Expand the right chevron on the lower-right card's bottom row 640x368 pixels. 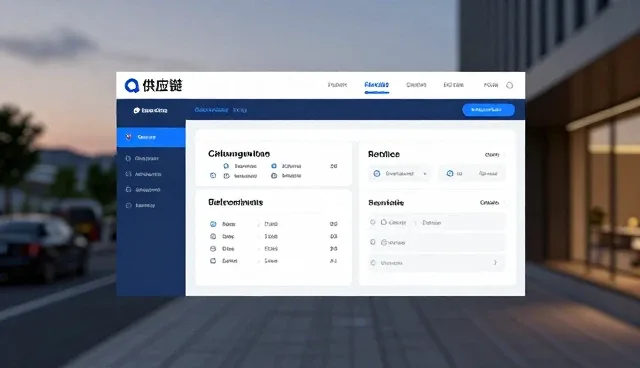pyautogui.click(x=495, y=263)
